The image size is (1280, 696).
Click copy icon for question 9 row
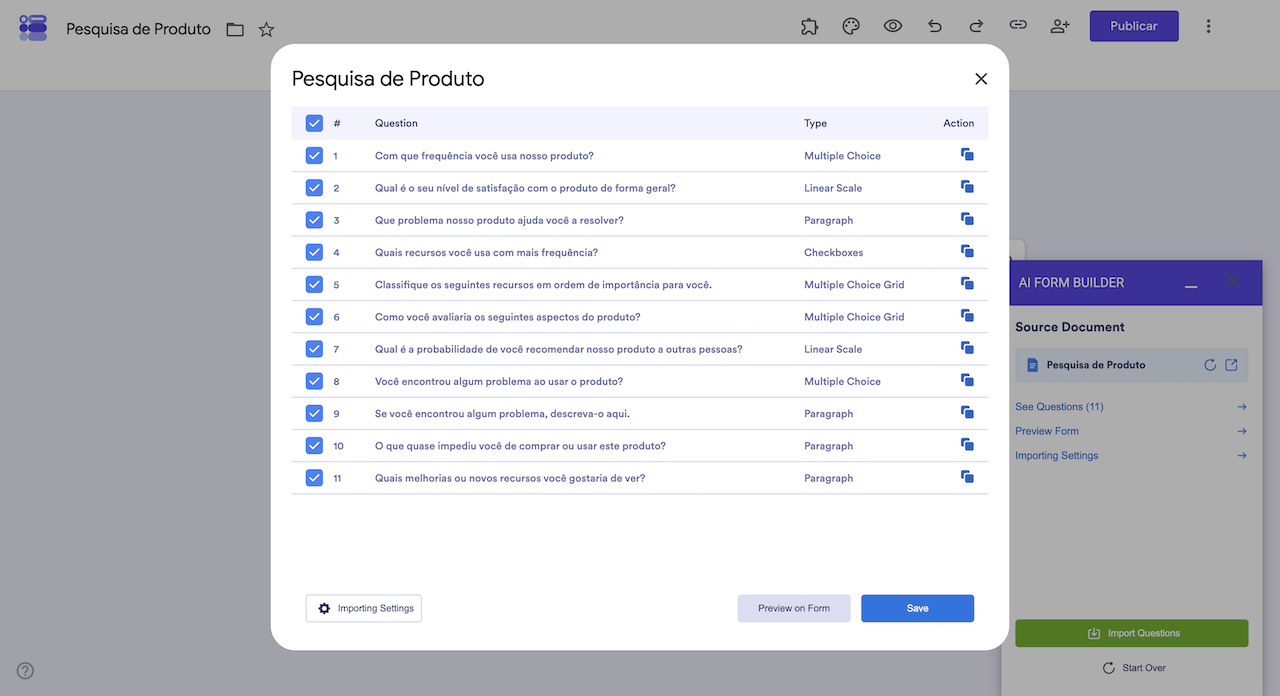point(967,412)
